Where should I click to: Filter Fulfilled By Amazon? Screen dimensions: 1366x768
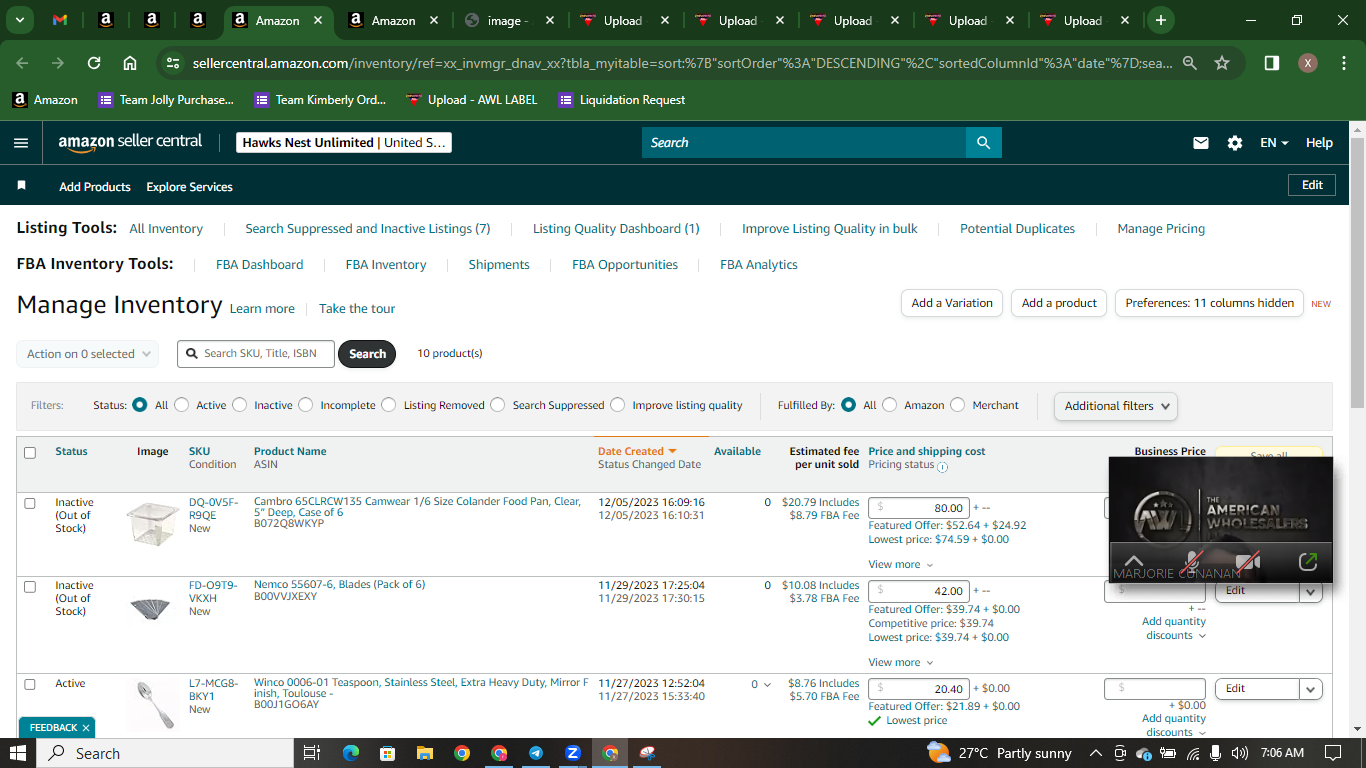(x=890, y=405)
